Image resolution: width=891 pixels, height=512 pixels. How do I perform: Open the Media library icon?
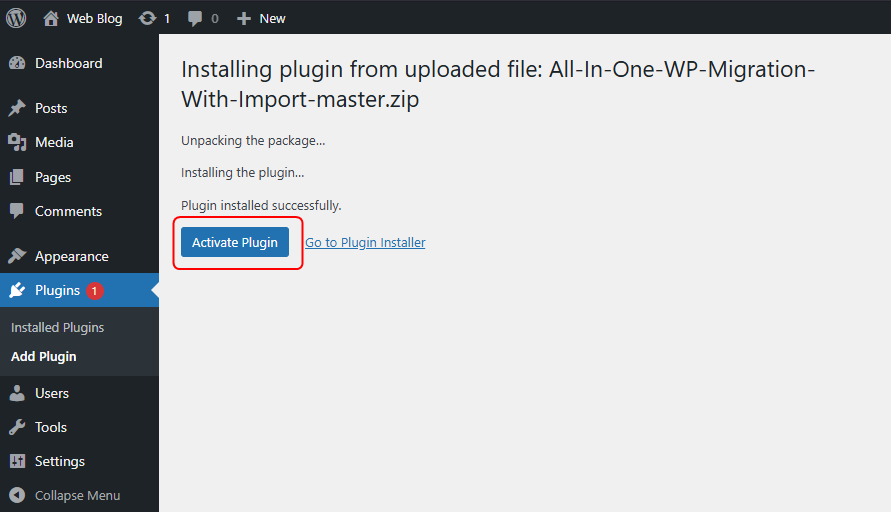[x=17, y=143]
